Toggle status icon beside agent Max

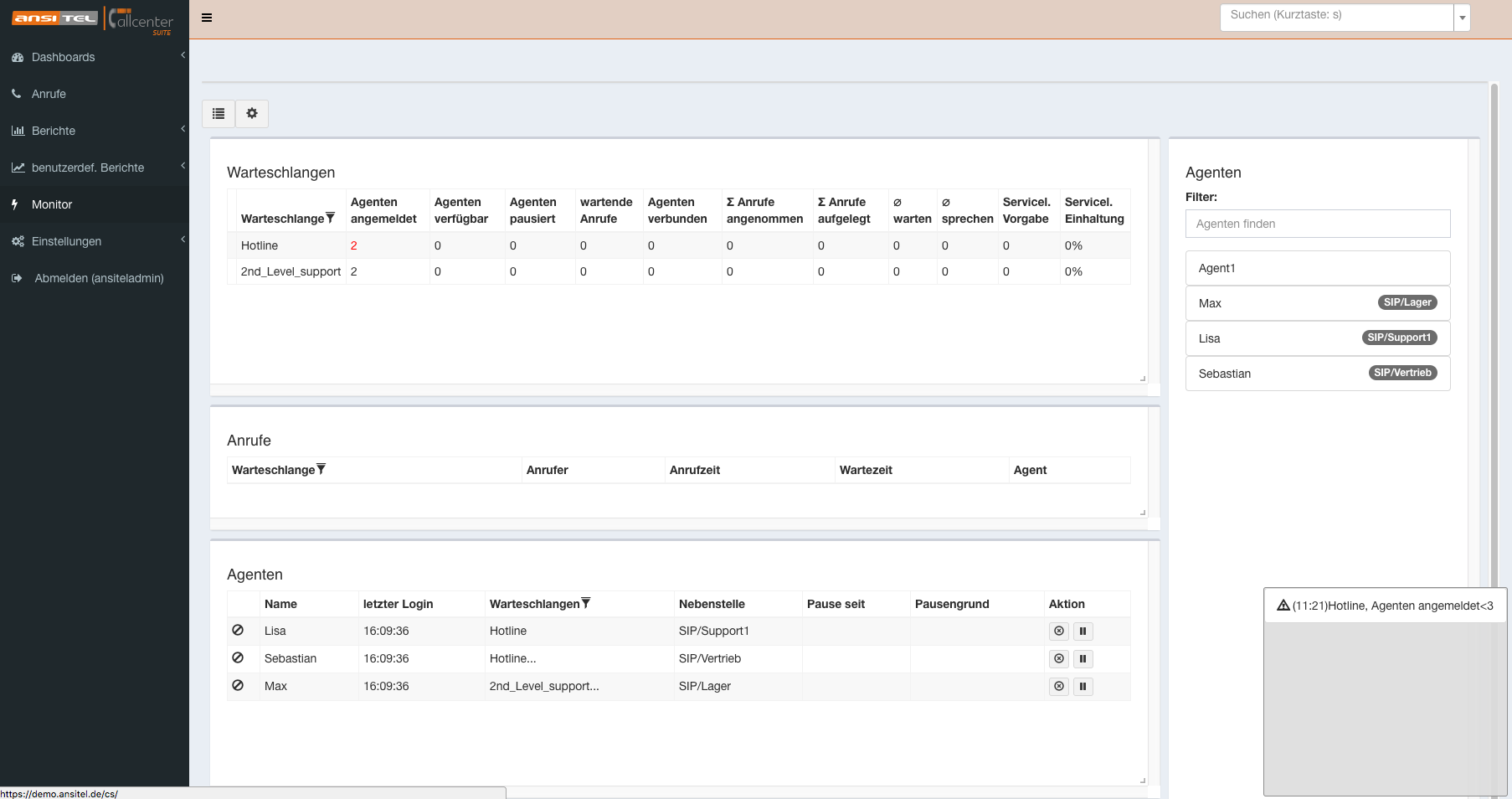tap(238, 685)
